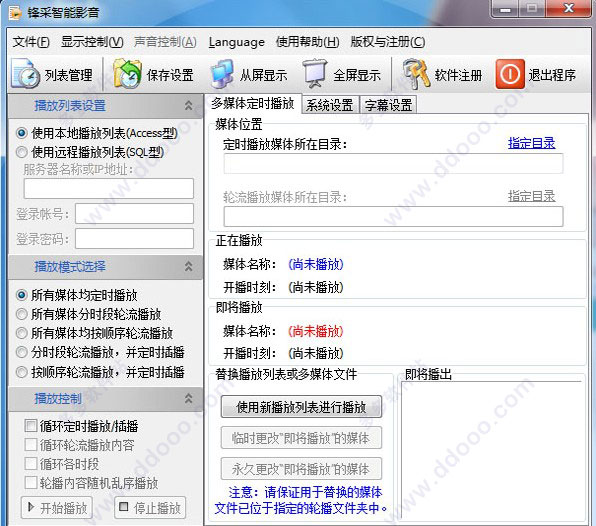The width and height of the screenshot is (596, 526).
Task: Switch to 多媒体定时播放 tab
Action: [253, 103]
